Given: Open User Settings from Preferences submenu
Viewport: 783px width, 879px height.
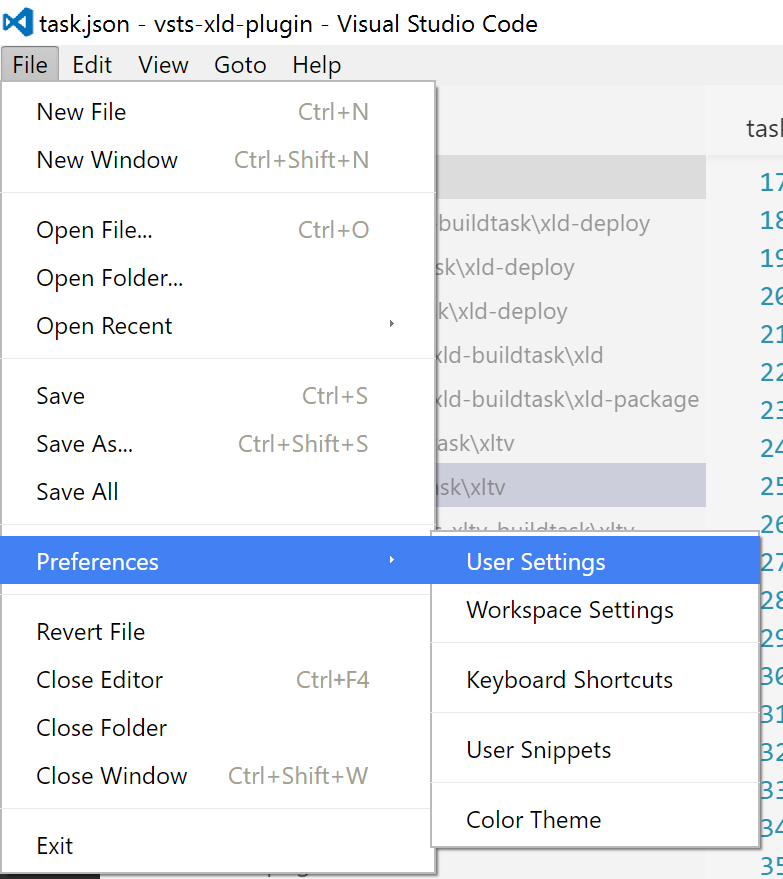Looking at the screenshot, I should point(595,562).
